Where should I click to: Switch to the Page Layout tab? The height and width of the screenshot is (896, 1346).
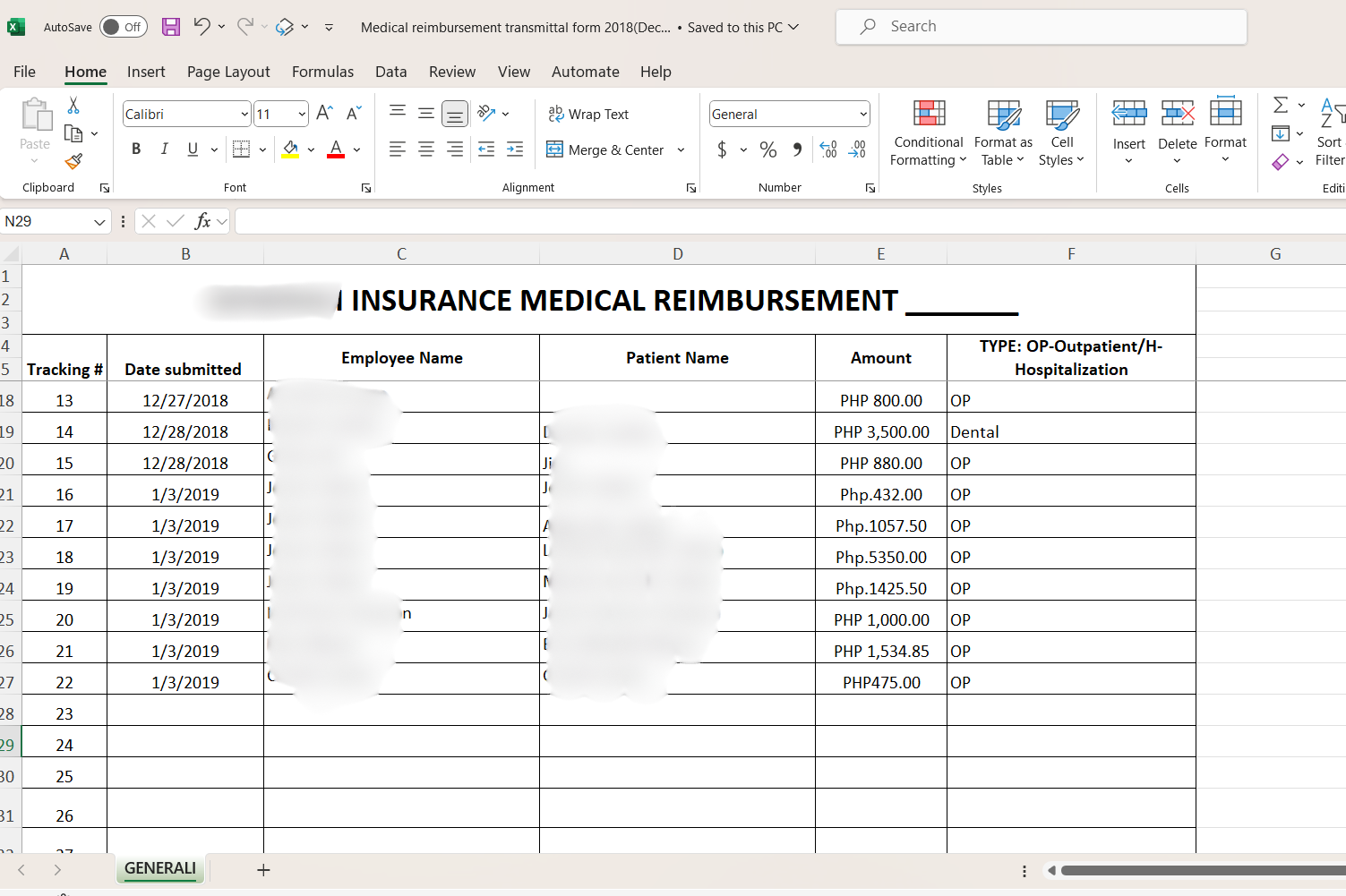(228, 72)
